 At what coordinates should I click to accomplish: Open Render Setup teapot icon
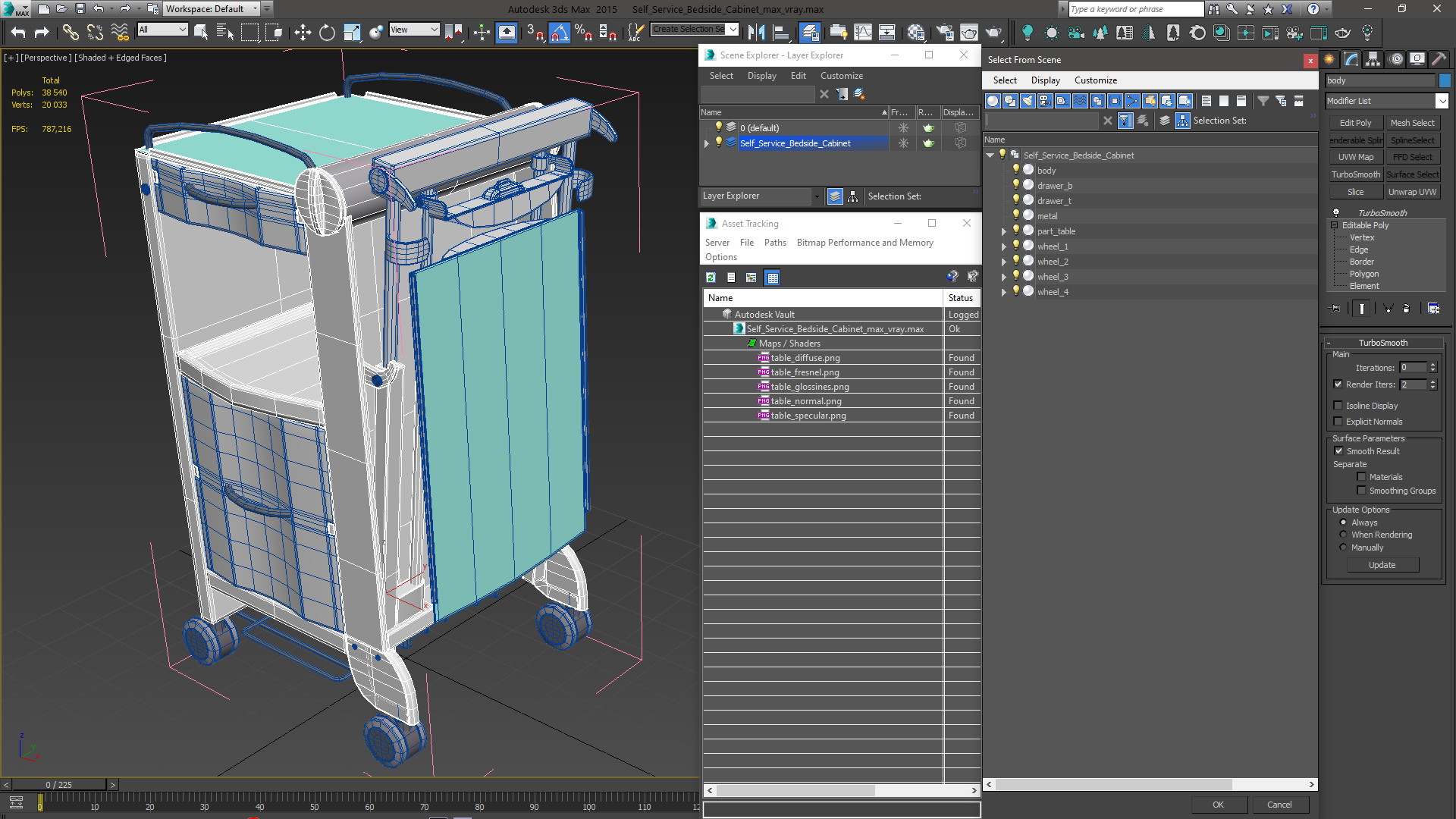coord(945,32)
